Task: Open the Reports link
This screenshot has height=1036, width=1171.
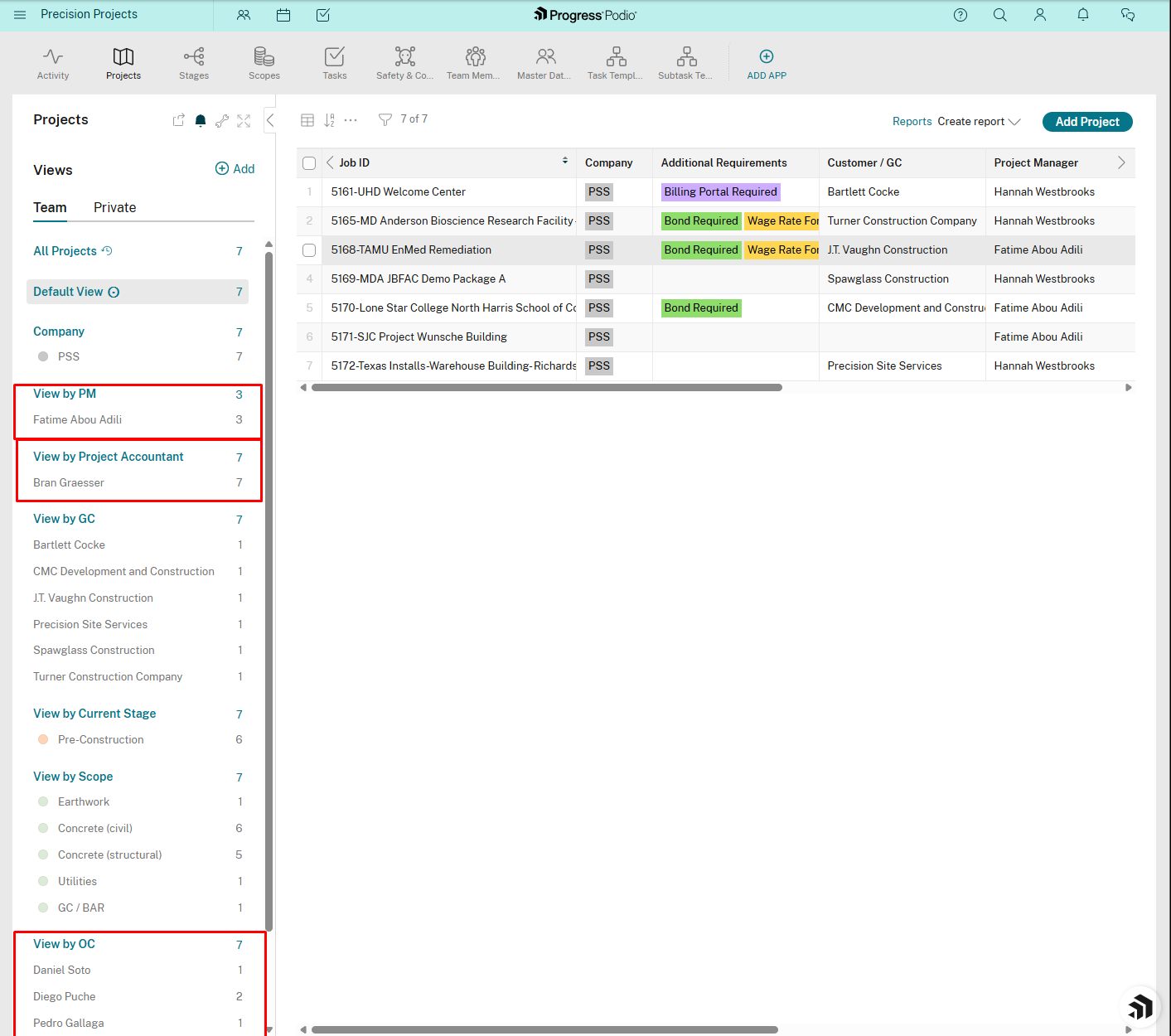Action: coord(912,121)
